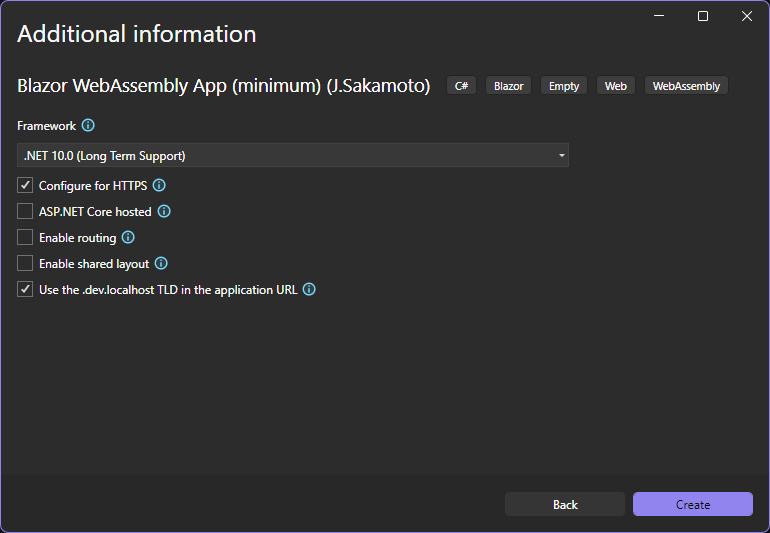770x533 pixels.
Task: Click the info icon beside Enable shared layout
Action: click(x=161, y=263)
